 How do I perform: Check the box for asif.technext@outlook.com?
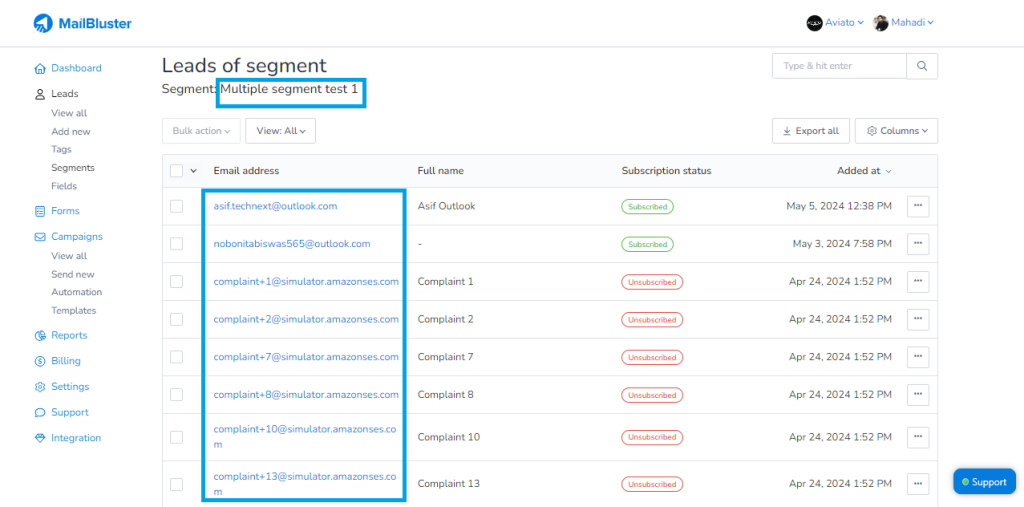pyautogui.click(x=177, y=206)
